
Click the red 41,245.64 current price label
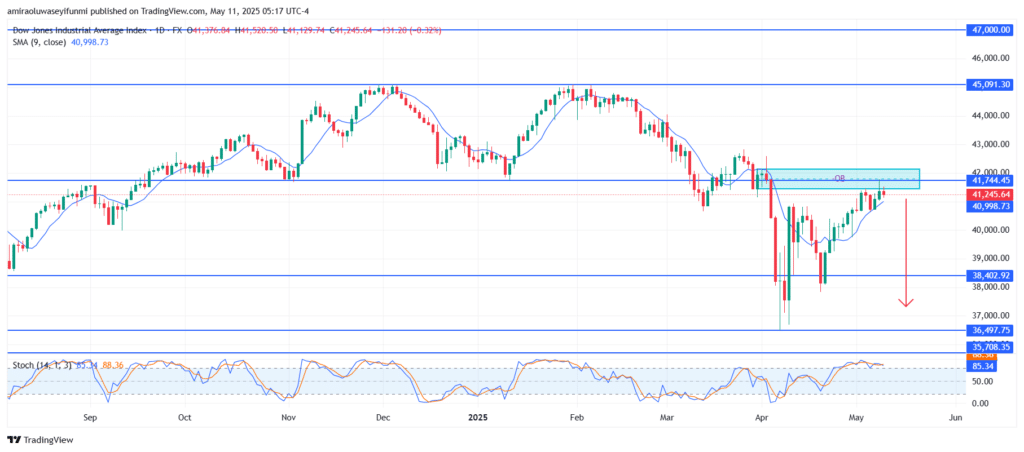989,195
